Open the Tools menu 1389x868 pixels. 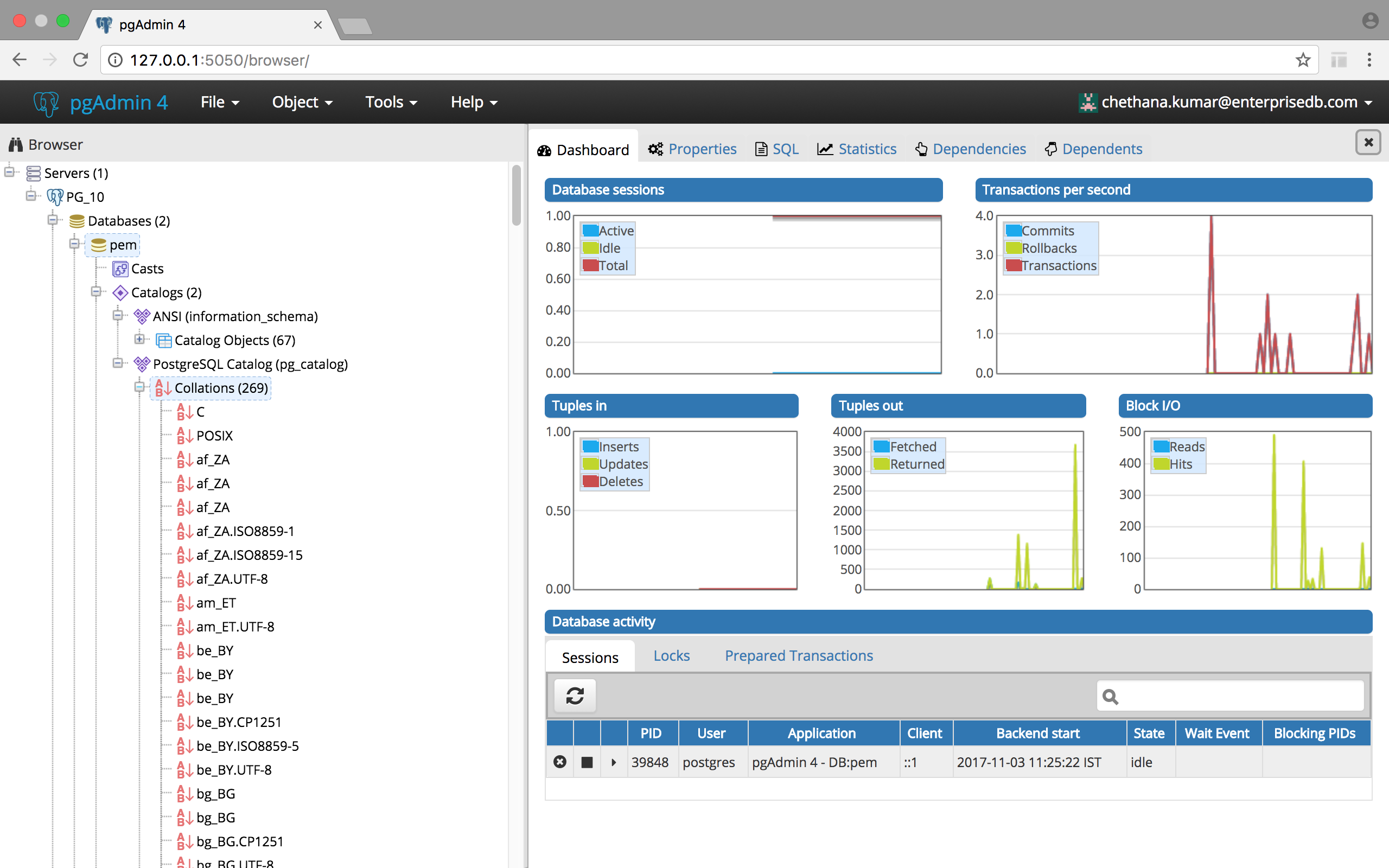(x=391, y=102)
